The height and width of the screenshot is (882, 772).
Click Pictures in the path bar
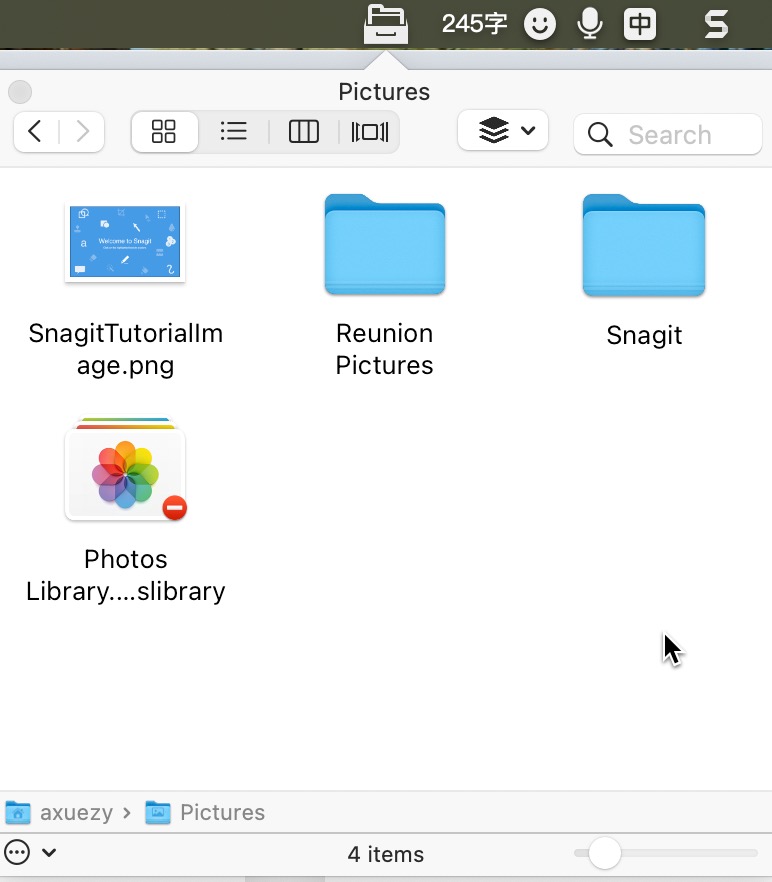(222, 812)
